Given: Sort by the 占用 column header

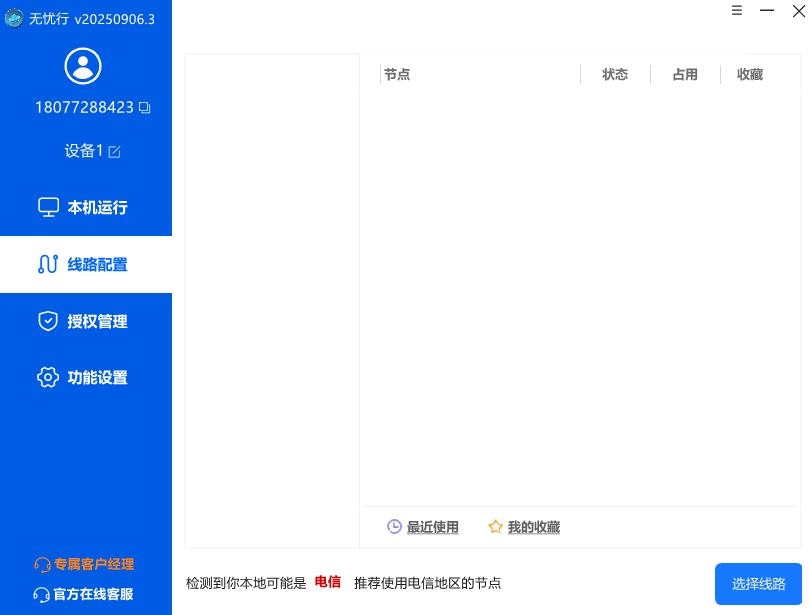Looking at the screenshot, I should [685, 75].
